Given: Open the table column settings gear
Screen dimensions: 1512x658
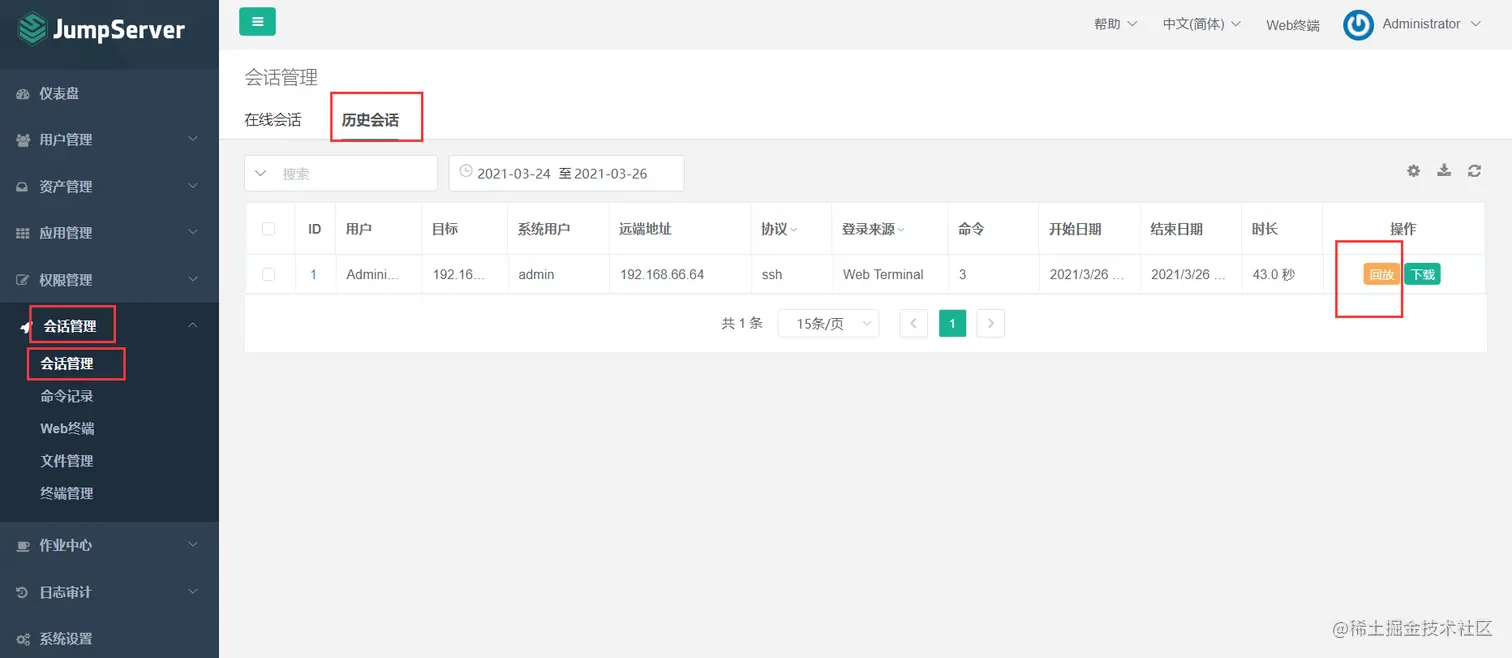Looking at the screenshot, I should pyautogui.click(x=1413, y=171).
